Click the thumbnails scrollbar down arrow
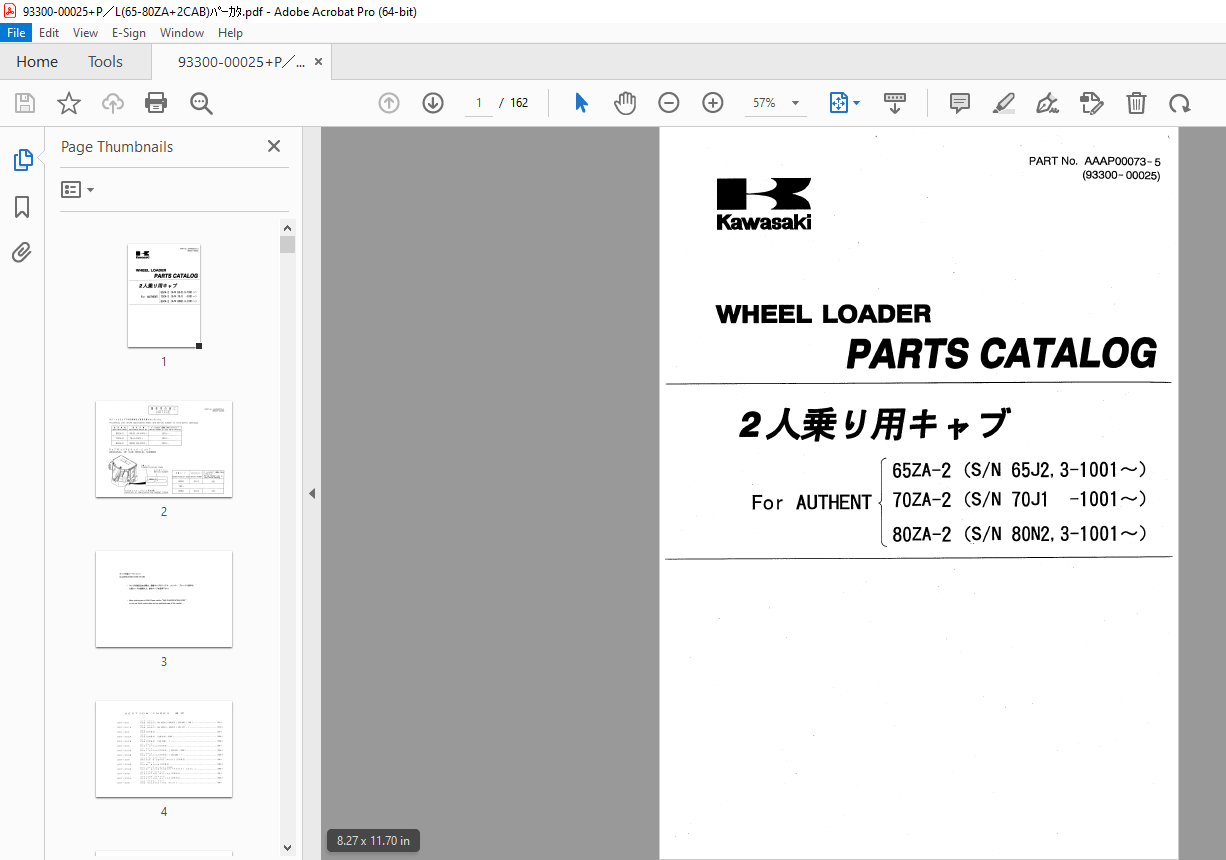1226x860 pixels. 288,848
